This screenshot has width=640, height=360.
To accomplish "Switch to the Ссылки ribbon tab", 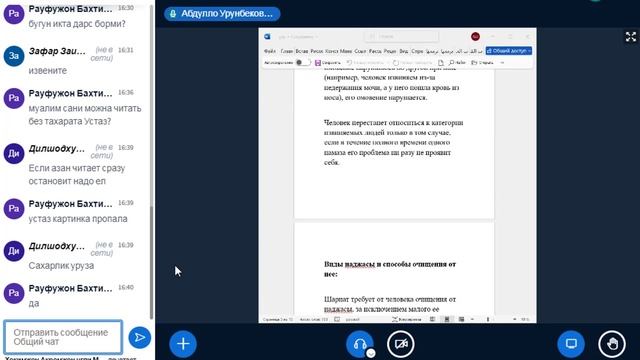I will pos(360,51).
